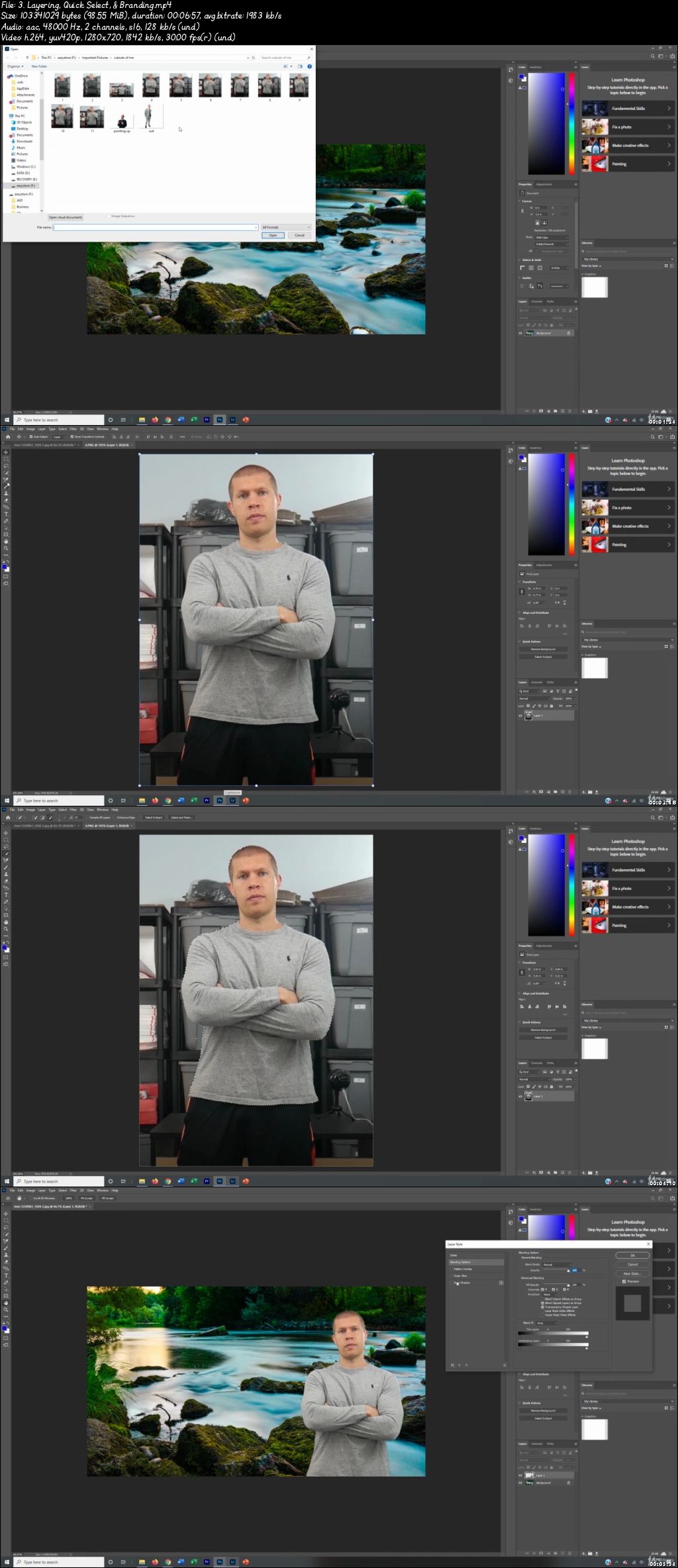Image resolution: width=678 pixels, height=1568 pixels.
Task: Open Auto-Select Layer dropdown in transform-handles frame
Action: point(59,437)
